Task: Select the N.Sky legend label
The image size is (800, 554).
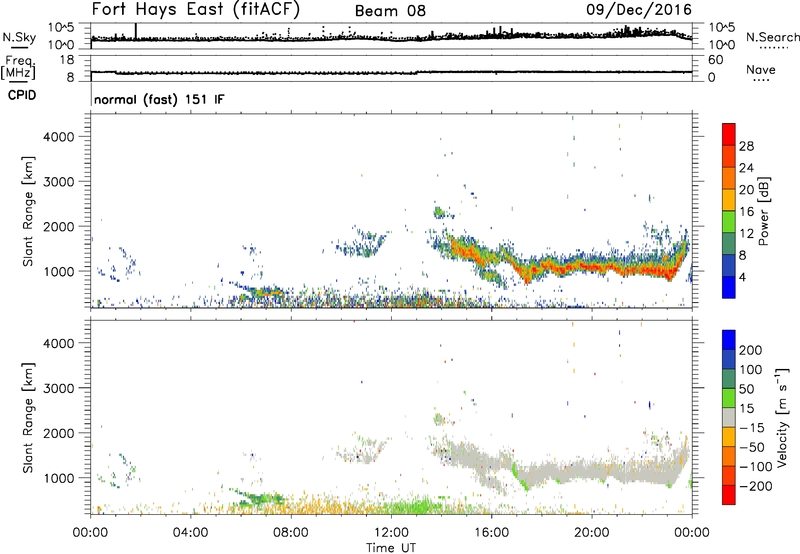Action: pos(19,37)
